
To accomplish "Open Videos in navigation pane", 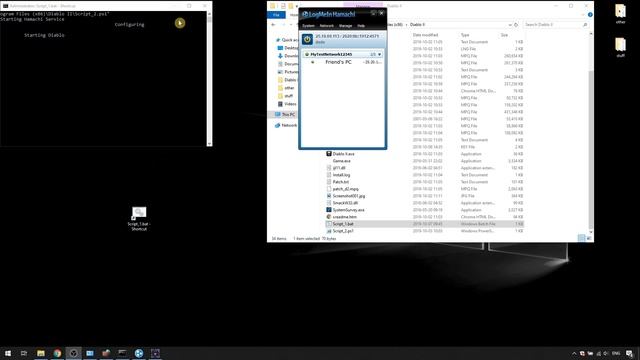I will point(287,104).
